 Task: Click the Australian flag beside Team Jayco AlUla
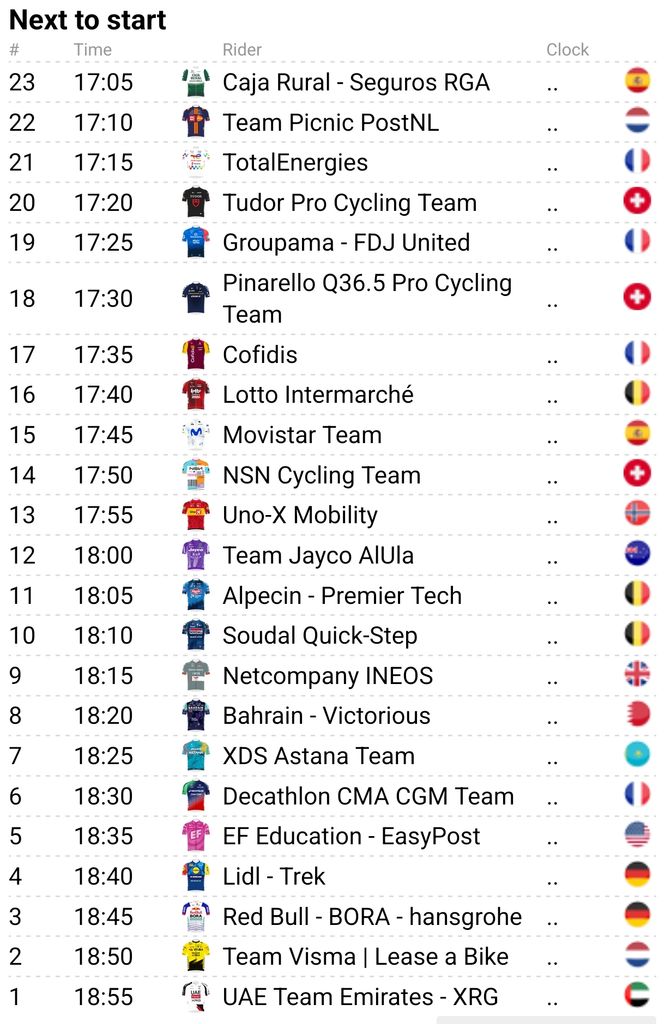[637, 554]
